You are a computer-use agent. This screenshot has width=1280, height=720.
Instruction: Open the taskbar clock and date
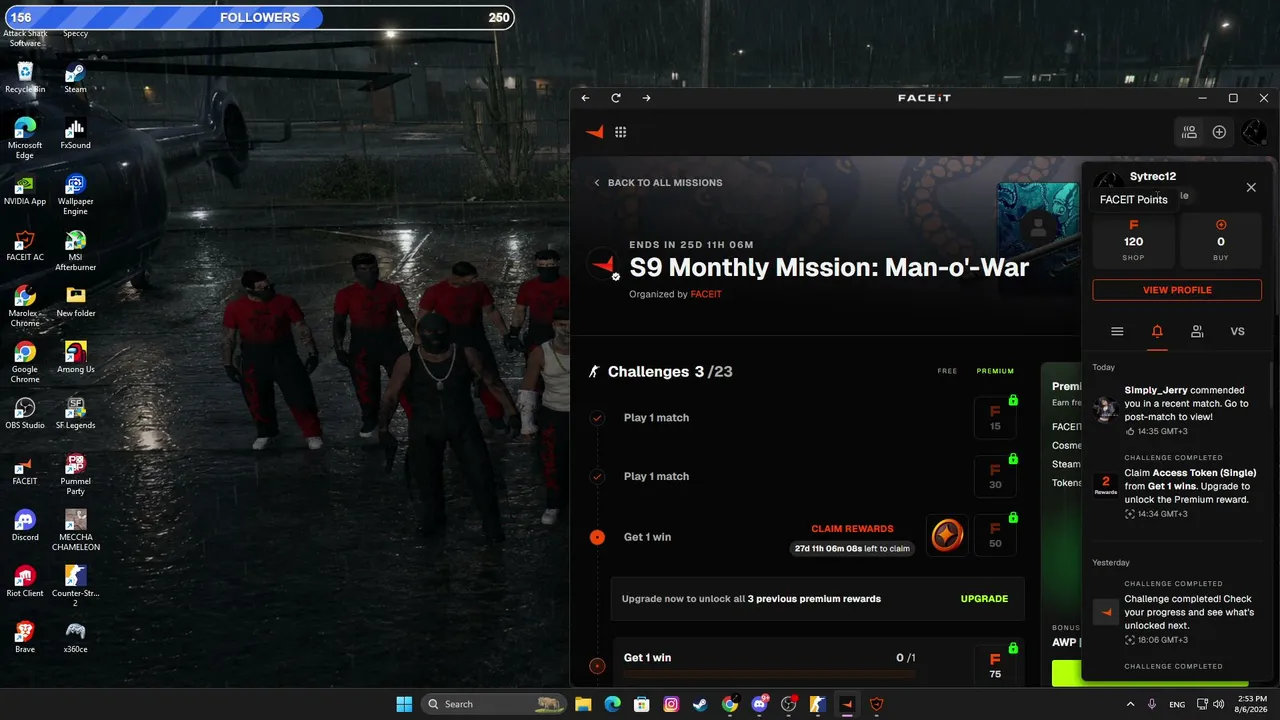1252,704
